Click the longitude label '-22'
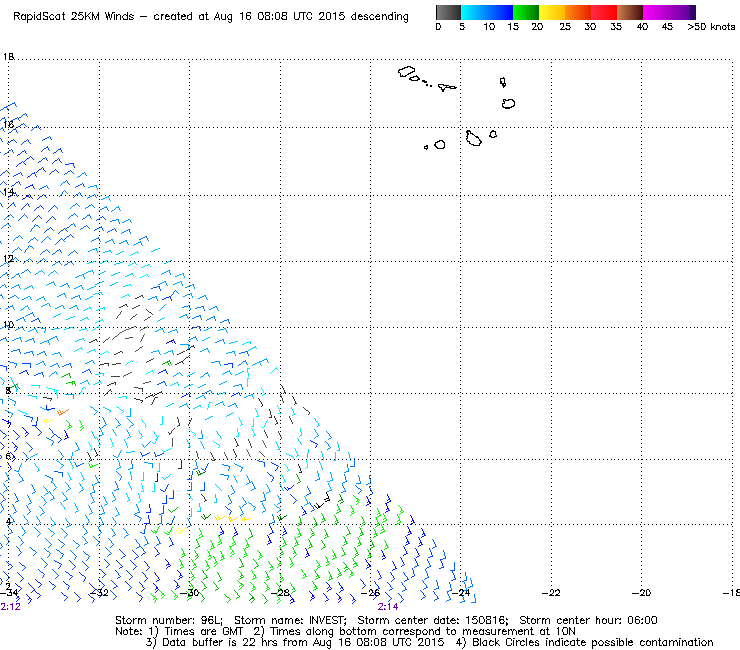The height and width of the screenshot is (650, 740). click(551, 593)
